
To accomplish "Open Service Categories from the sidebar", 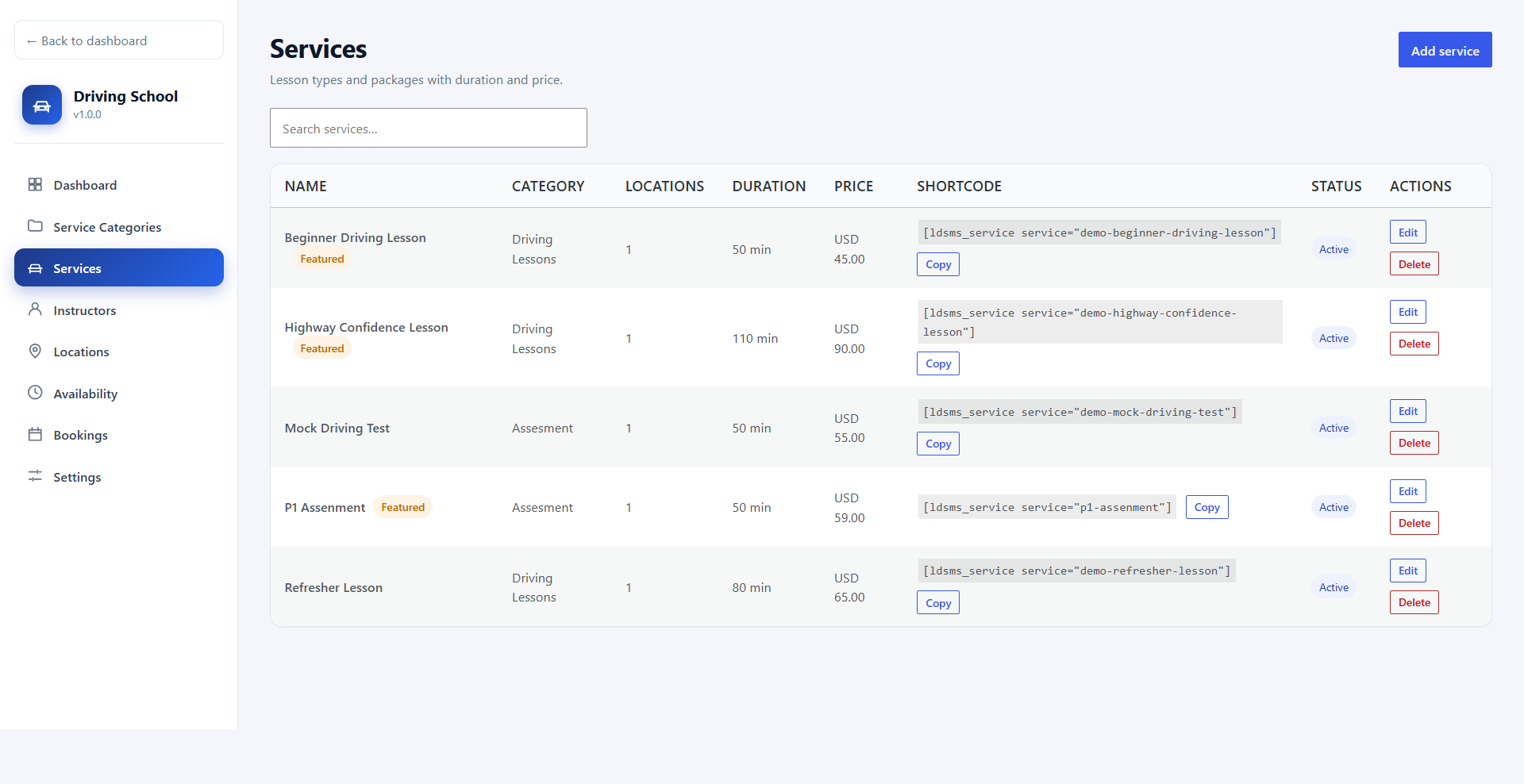I will pos(119,227).
